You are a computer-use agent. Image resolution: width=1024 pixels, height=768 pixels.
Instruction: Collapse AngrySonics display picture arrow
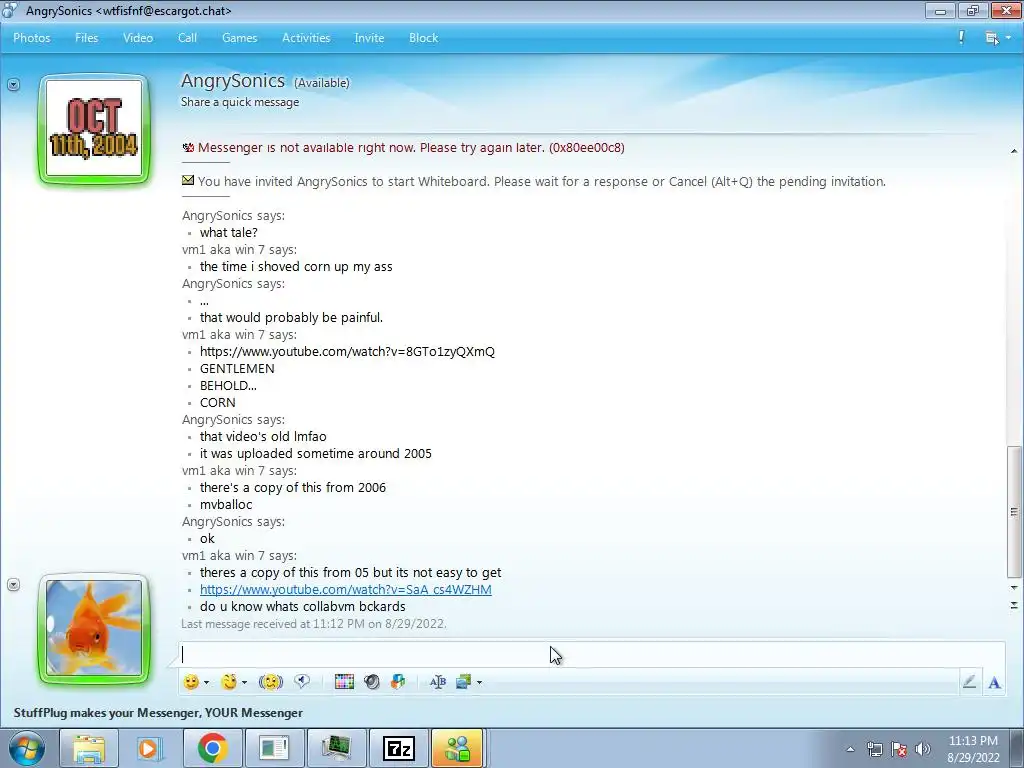pyautogui.click(x=13, y=84)
